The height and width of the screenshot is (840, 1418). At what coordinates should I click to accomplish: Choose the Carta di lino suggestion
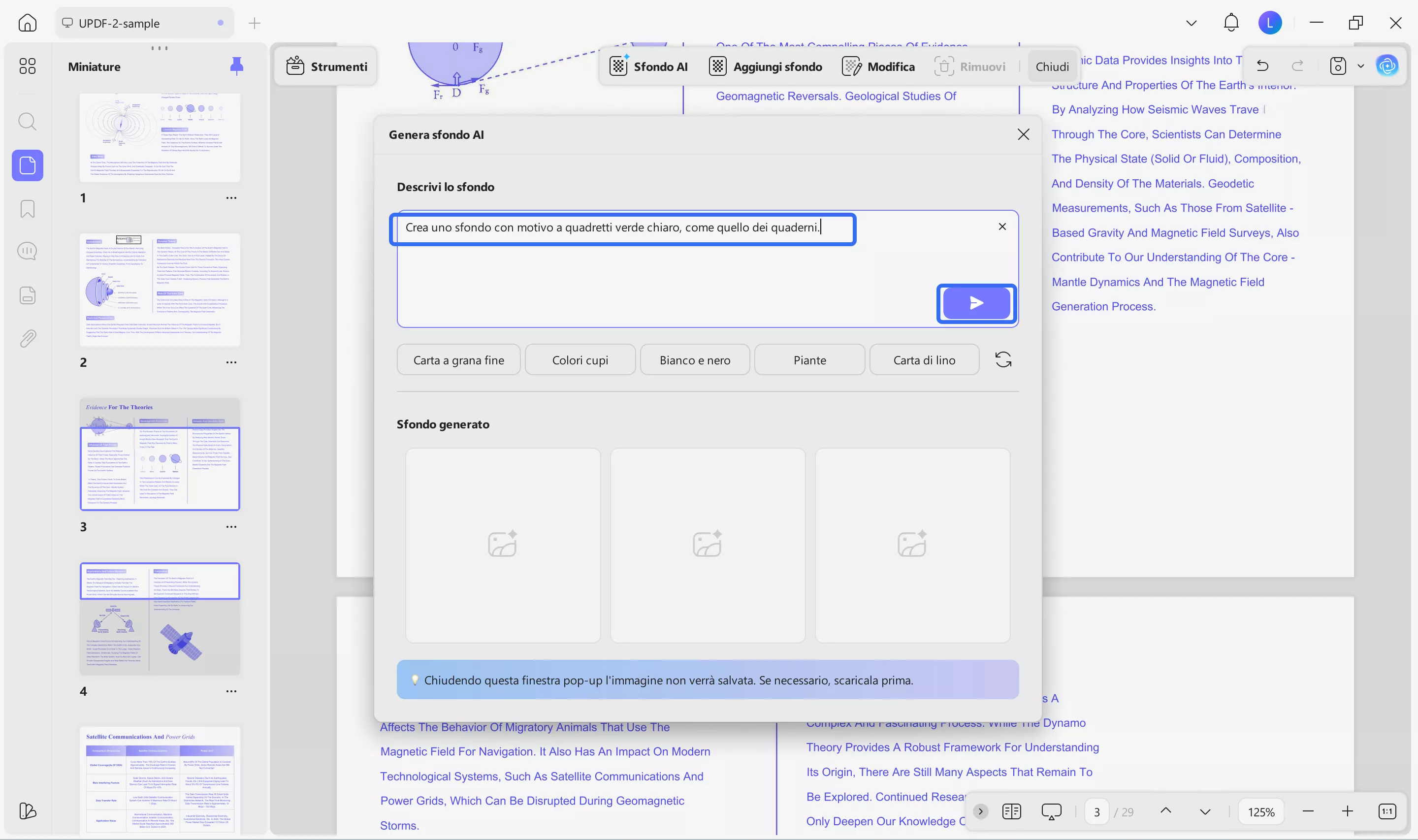[x=924, y=360]
